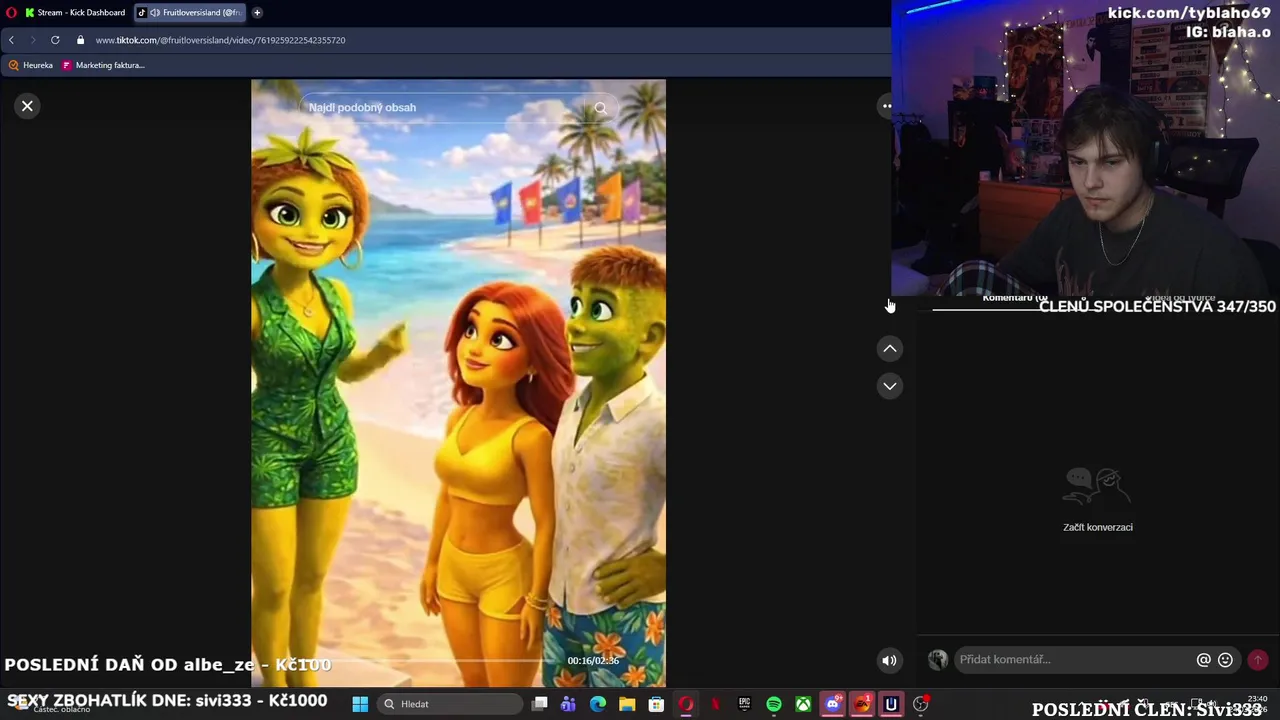Open the Heureka bookmark
The width and height of the screenshot is (1280, 720).
coord(31,65)
